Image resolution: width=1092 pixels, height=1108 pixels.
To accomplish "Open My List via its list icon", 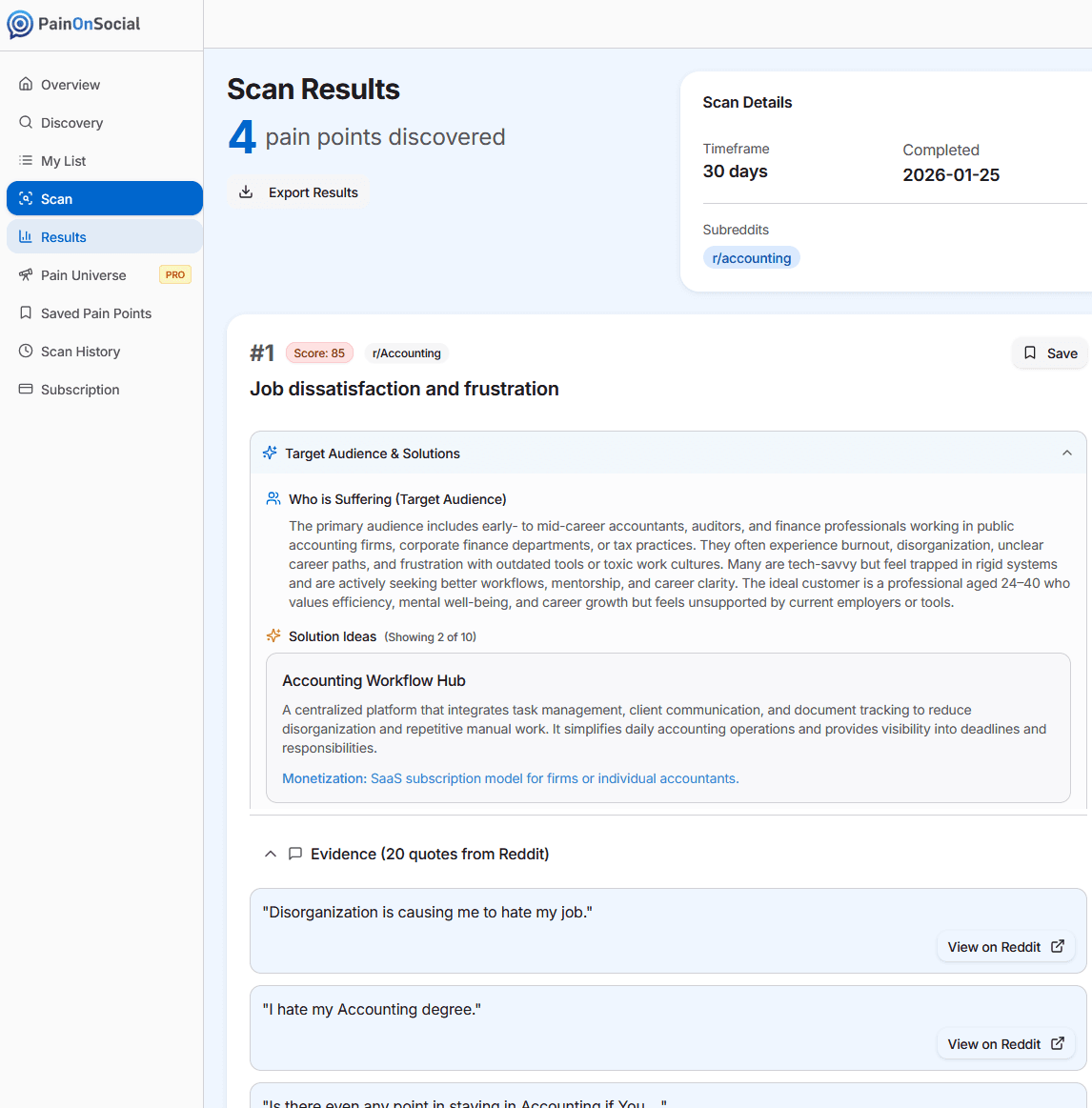I will coord(25,160).
